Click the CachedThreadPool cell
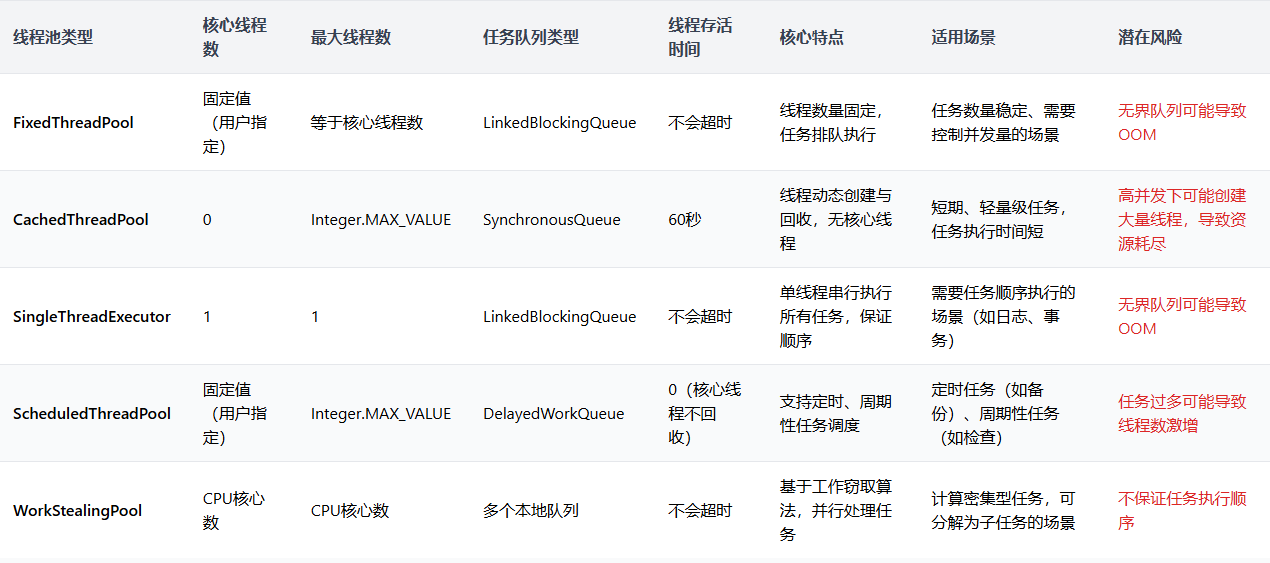1270x563 pixels. pyautogui.click(x=80, y=219)
